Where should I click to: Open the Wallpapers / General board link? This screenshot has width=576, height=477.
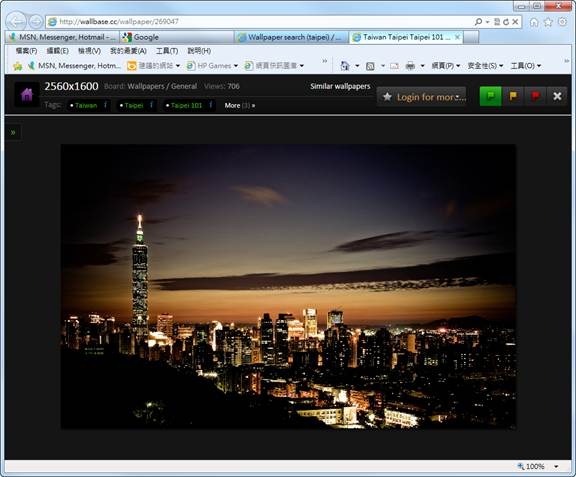162,86
